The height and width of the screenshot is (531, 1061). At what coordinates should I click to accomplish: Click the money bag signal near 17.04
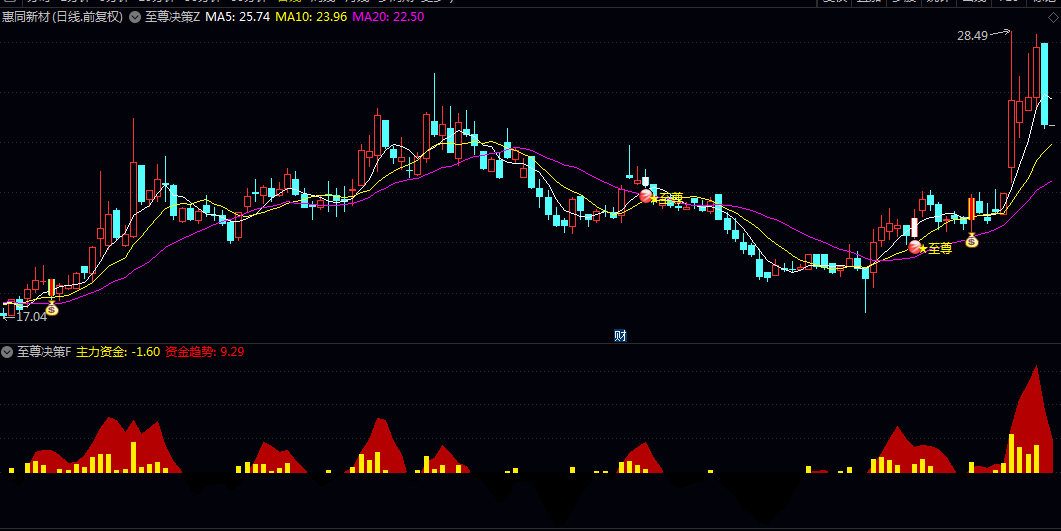coord(52,309)
